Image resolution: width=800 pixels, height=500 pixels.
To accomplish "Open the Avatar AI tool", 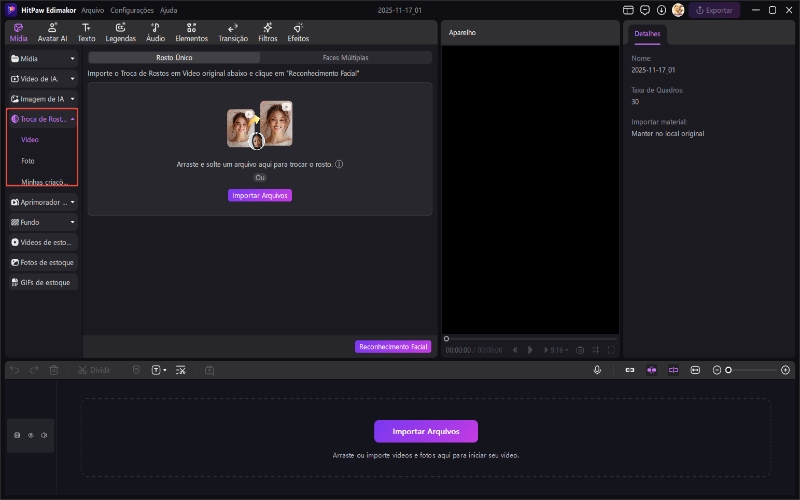I will coord(52,32).
